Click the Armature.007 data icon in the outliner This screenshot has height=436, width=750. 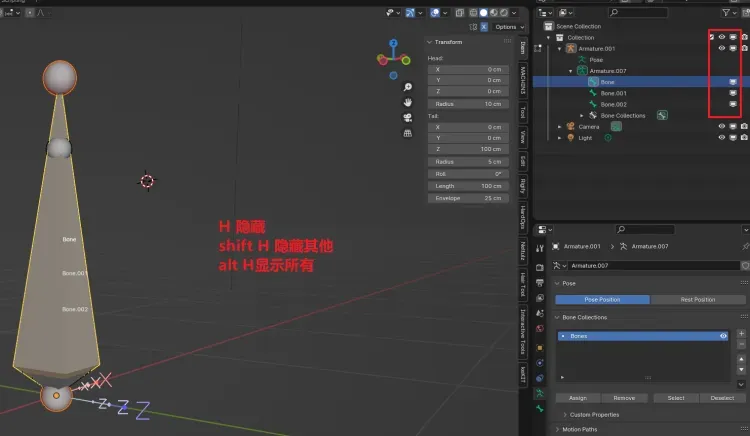(582, 71)
